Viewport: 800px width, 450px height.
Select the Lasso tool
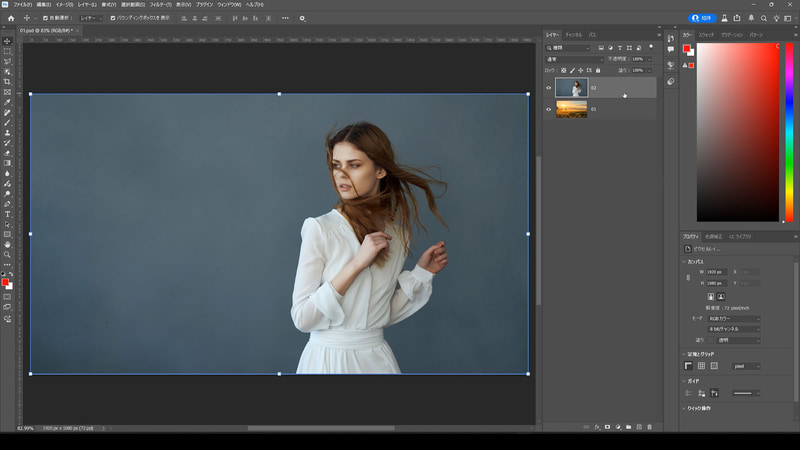[7, 61]
